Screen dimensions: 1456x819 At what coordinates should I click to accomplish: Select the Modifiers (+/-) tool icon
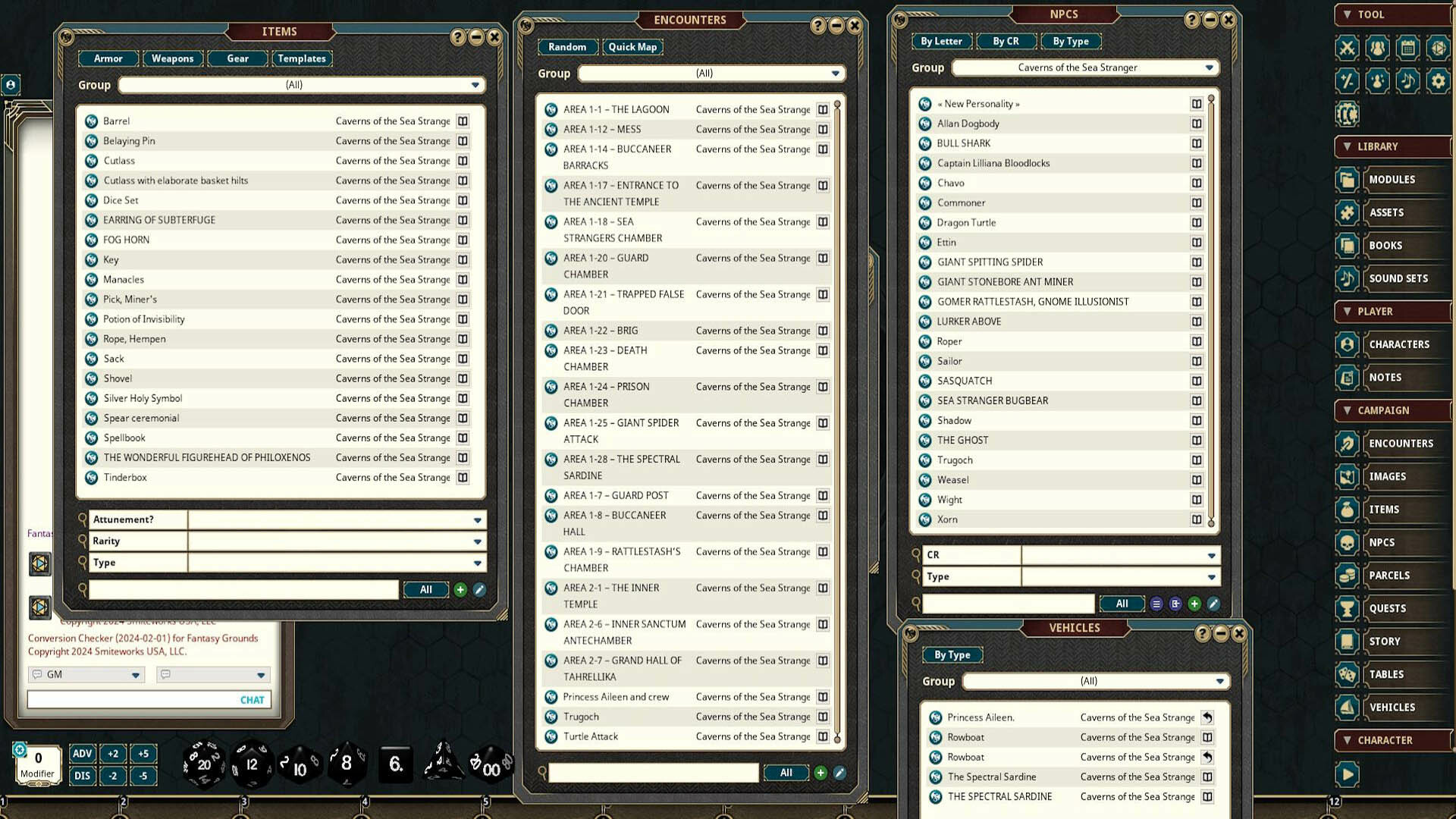pyautogui.click(x=1346, y=81)
